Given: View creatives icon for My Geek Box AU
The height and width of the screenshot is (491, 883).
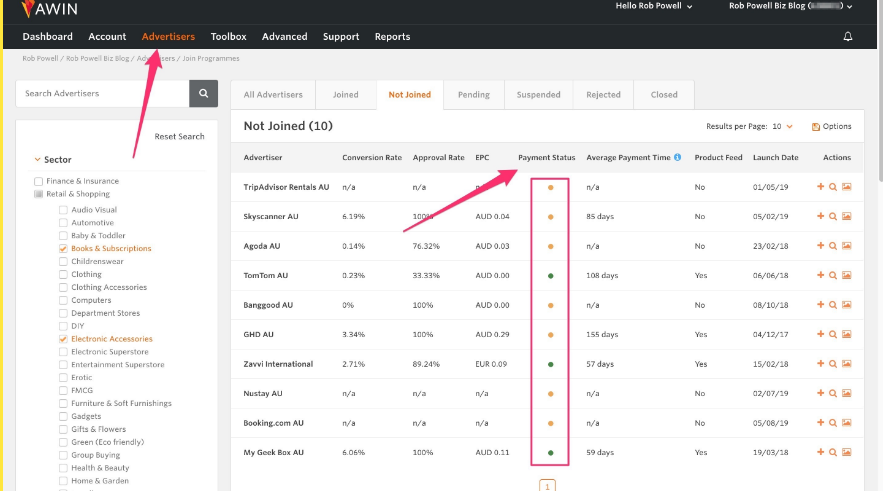Looking at the screenshot, I should 846,452.
